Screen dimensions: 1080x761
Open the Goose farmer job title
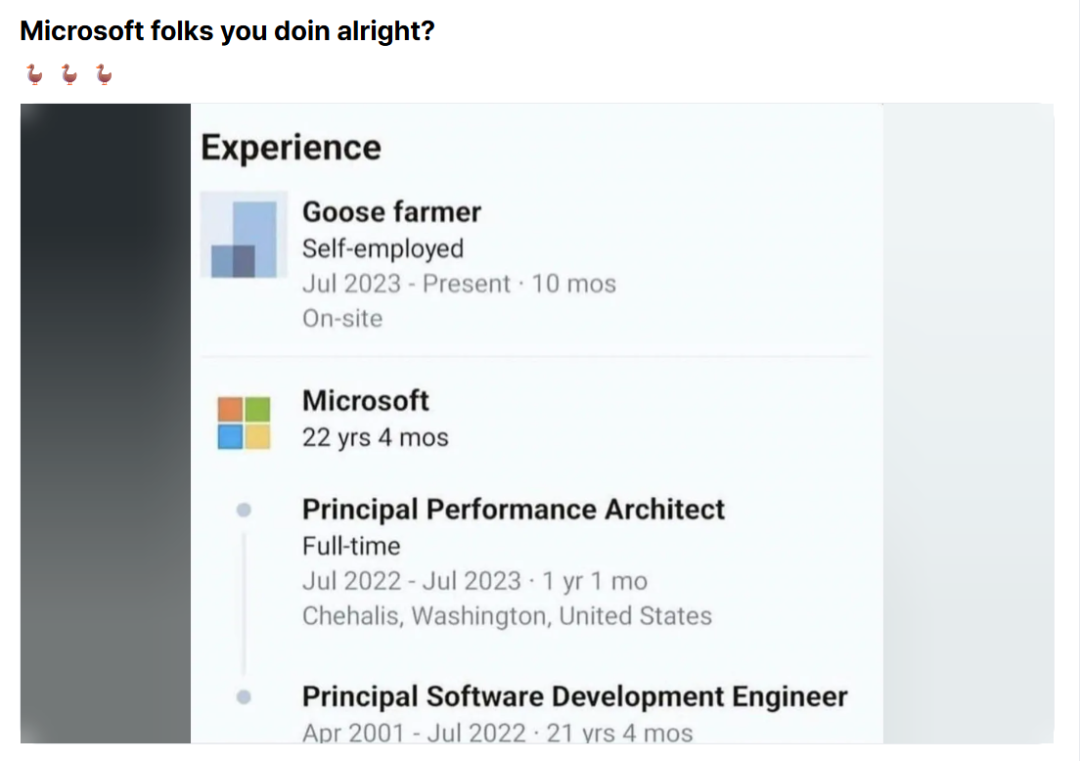click(391, 212)
